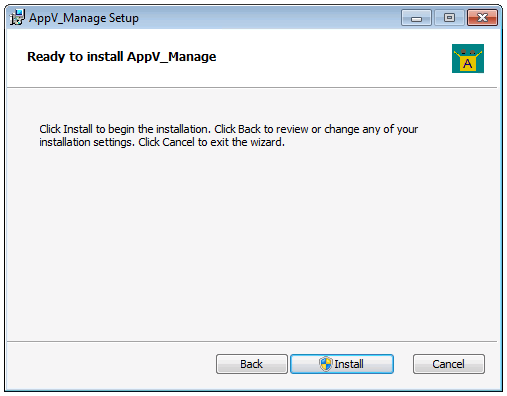Click empty space left of Back button
This screenshot has height=396, width=507.
[x=110, y=364]
